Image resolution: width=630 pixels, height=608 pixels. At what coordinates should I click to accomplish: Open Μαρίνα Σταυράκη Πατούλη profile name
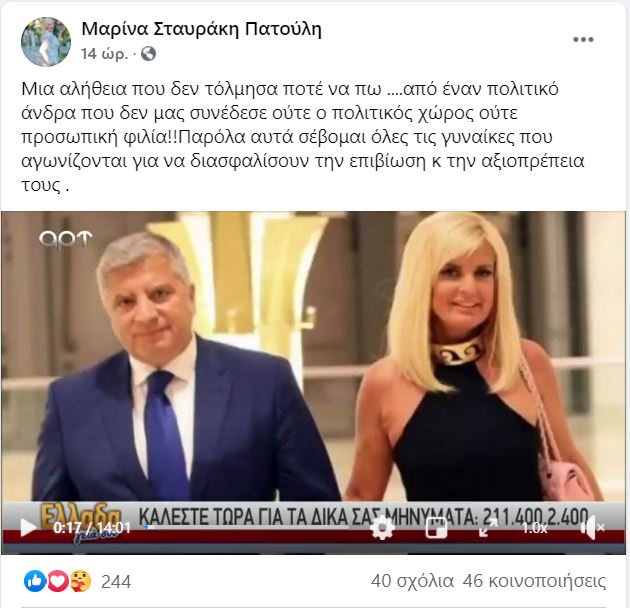click(201, 29)
